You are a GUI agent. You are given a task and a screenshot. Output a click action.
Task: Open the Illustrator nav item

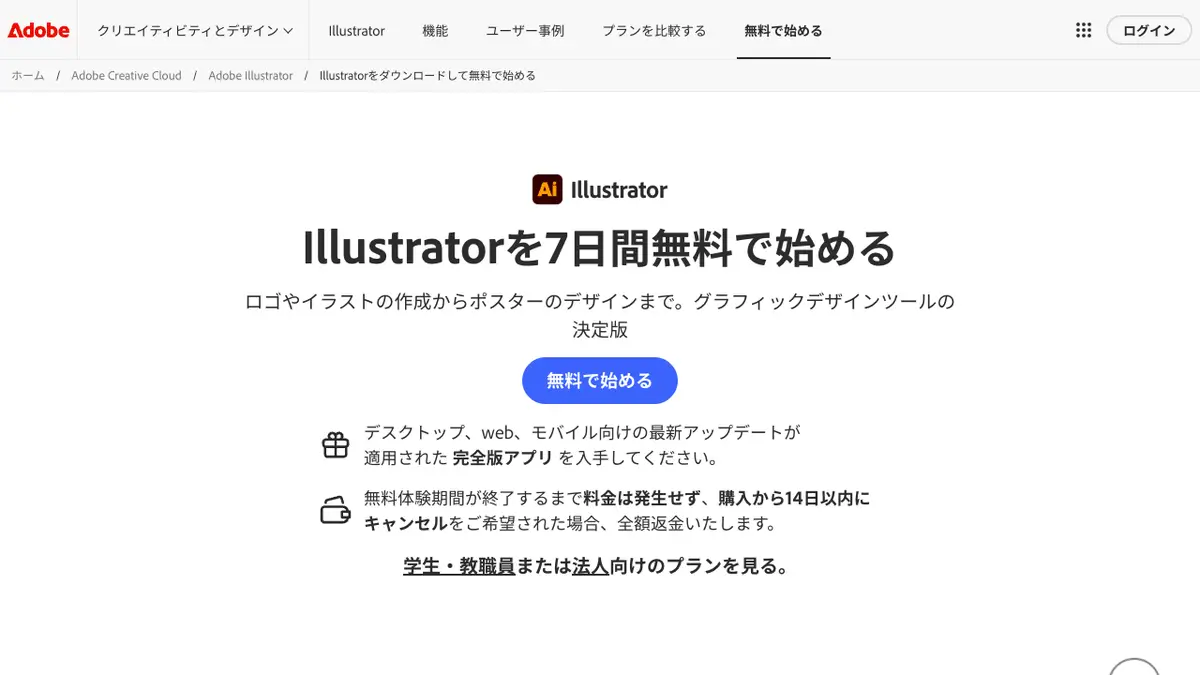pos(356,31)
